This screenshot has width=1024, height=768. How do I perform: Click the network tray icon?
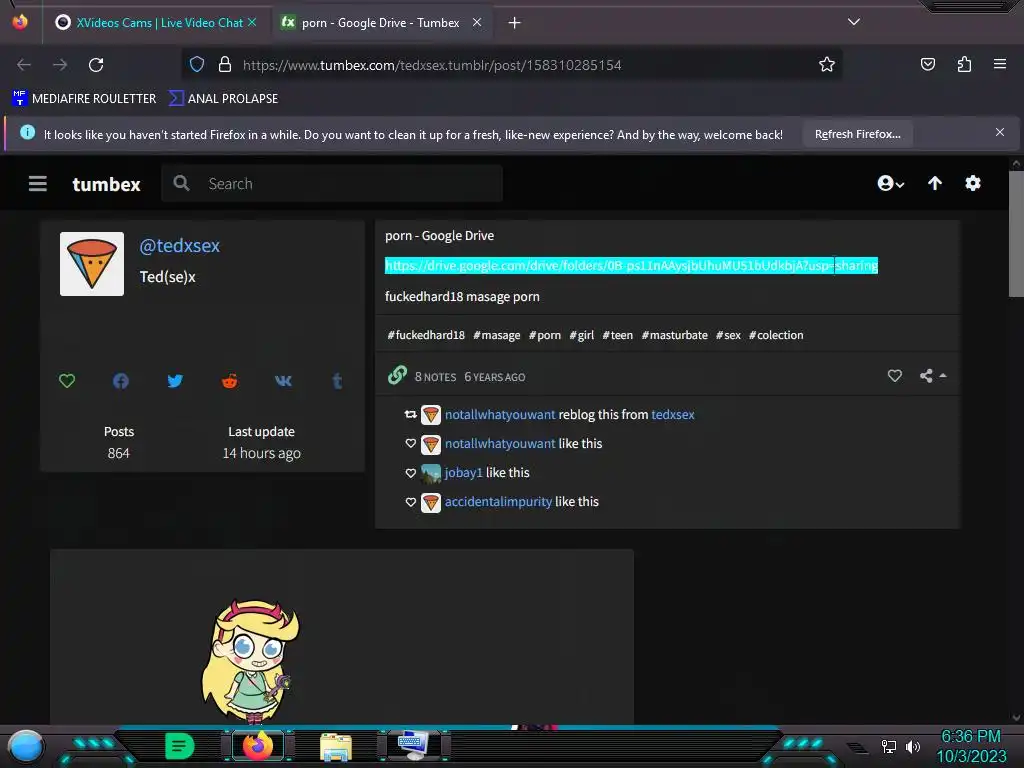(x=888, y=746)
